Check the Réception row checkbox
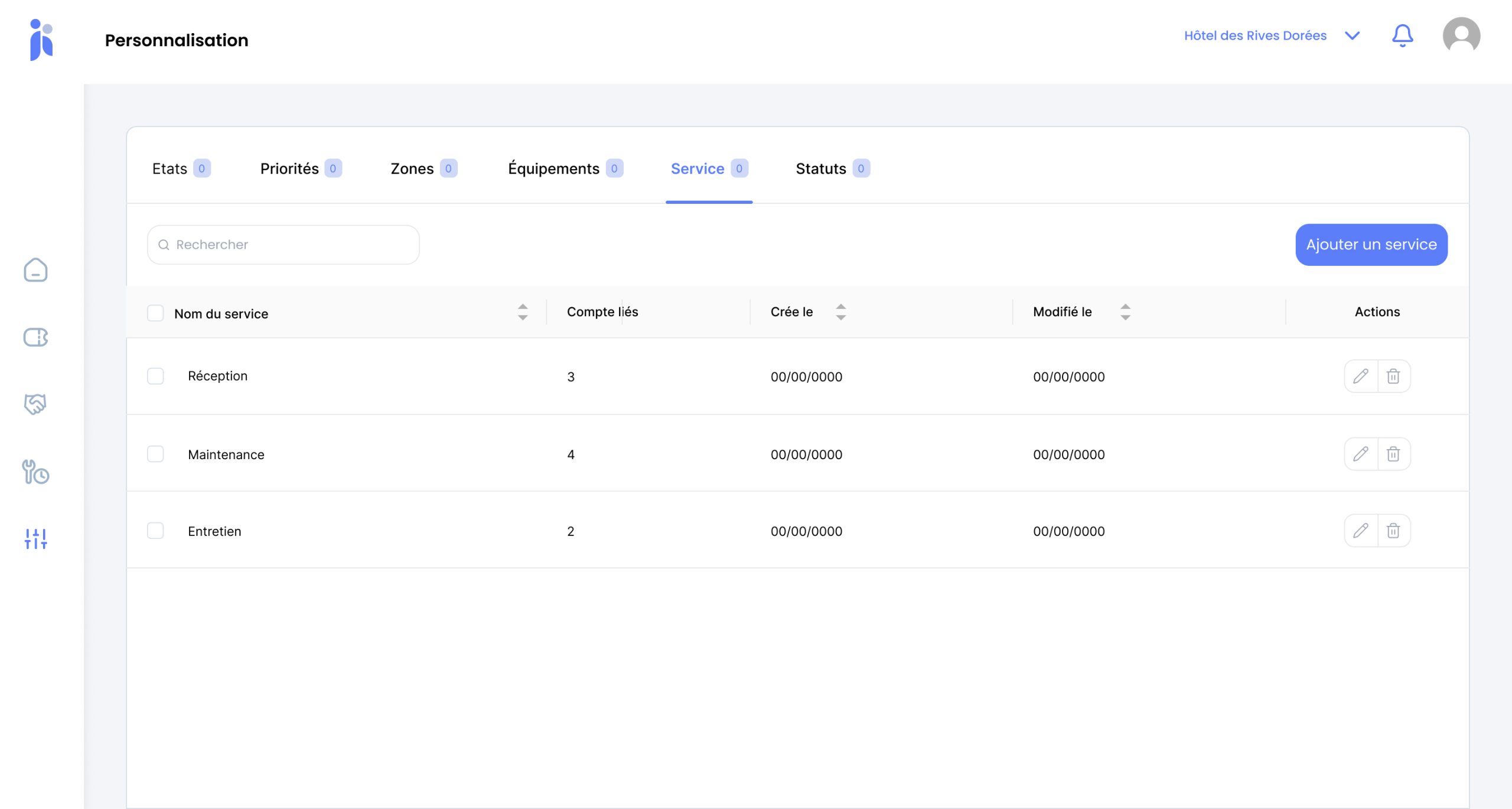 tap(155, 376)
